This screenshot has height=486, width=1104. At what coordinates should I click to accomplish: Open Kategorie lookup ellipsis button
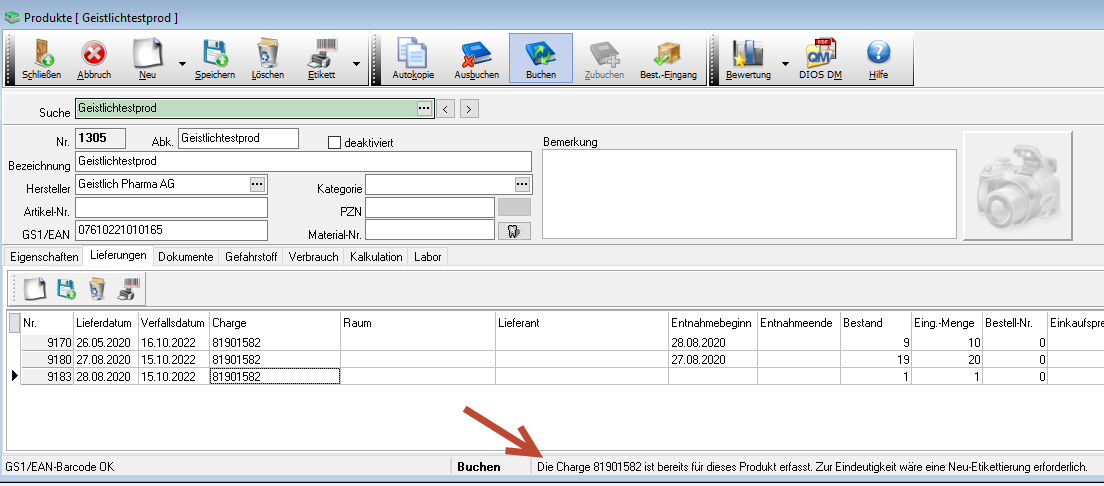pos(522,185)
